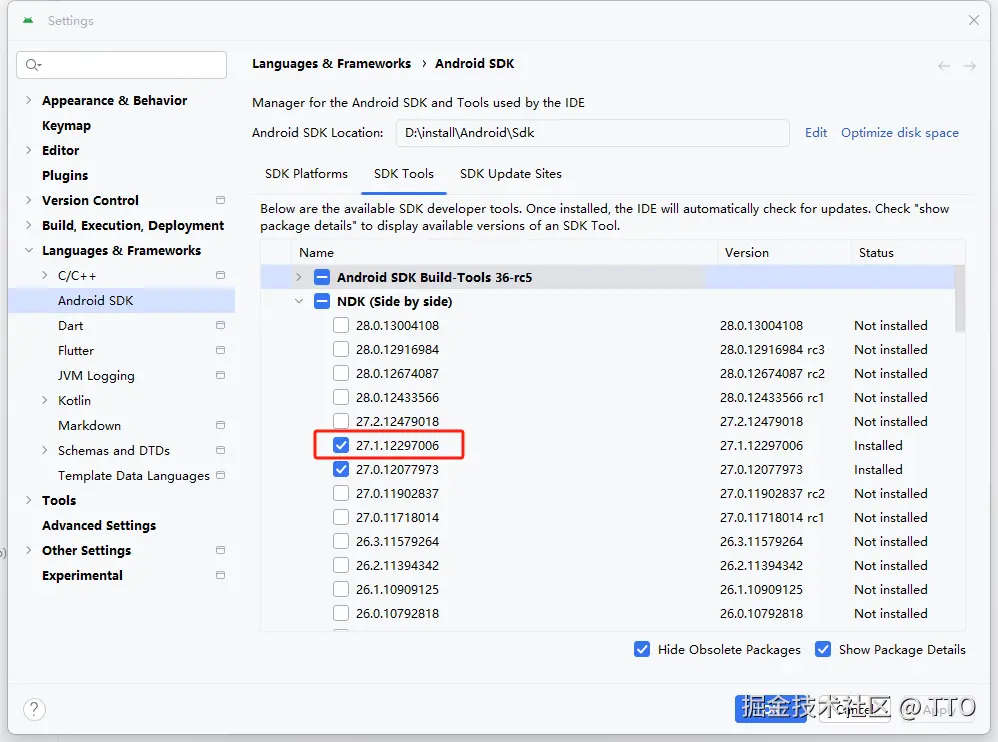
Task: Expand the Kotlin settings node
Action: click(45, 400)
